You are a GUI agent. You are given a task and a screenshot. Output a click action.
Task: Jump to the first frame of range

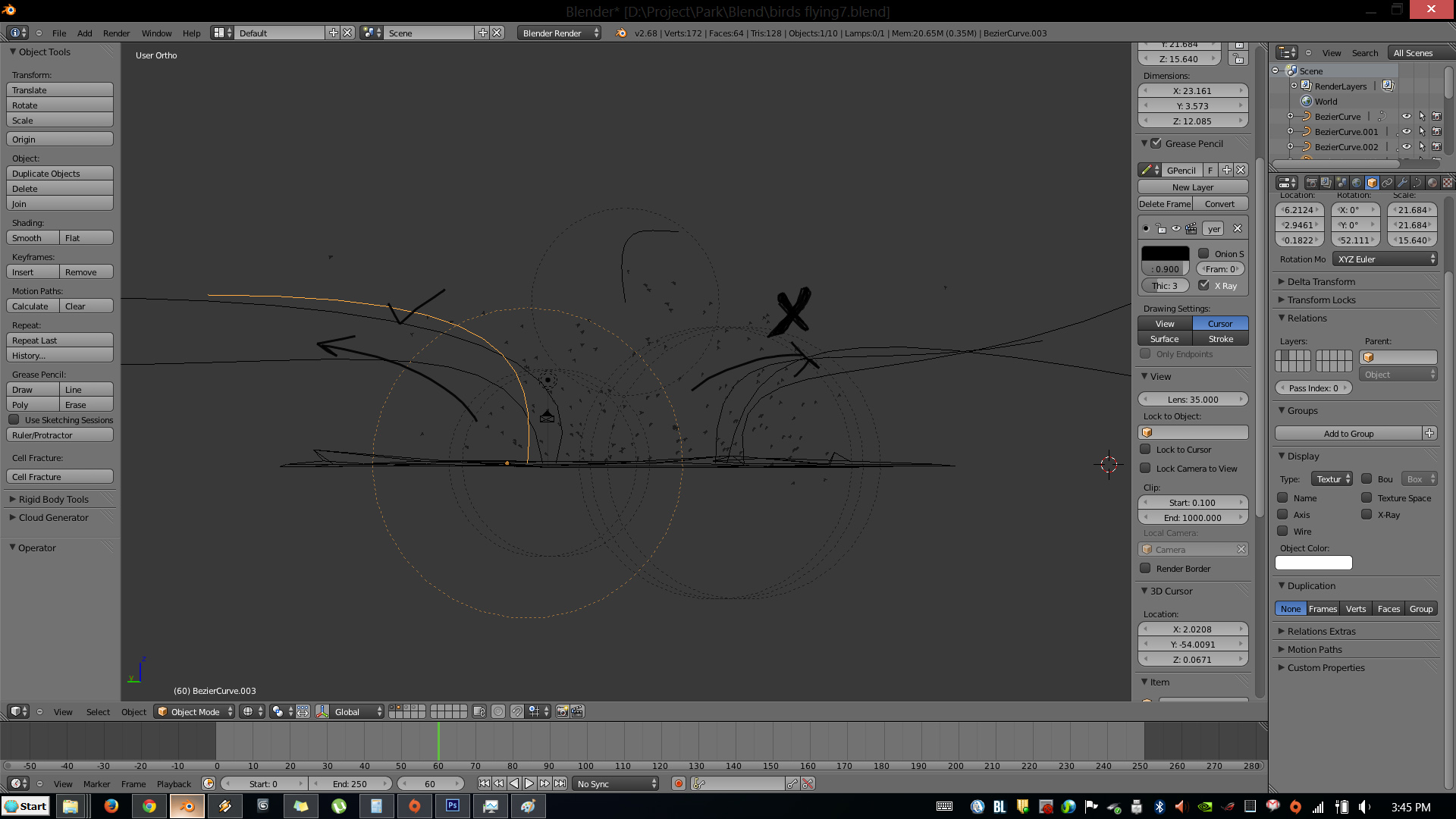(484, 784)
